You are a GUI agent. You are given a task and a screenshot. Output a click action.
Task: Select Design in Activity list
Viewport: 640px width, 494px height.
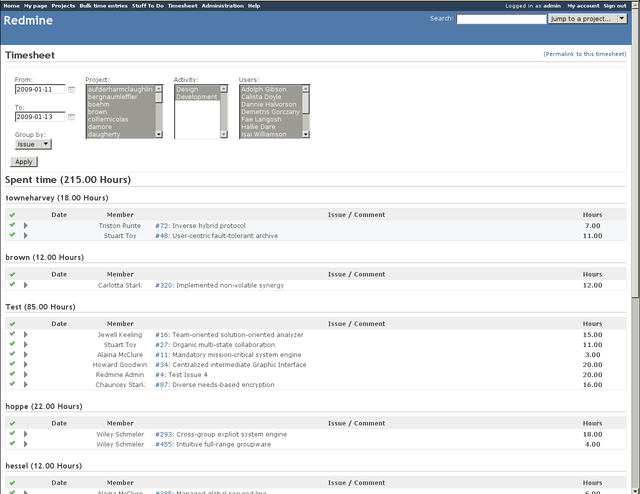point(197,89)
